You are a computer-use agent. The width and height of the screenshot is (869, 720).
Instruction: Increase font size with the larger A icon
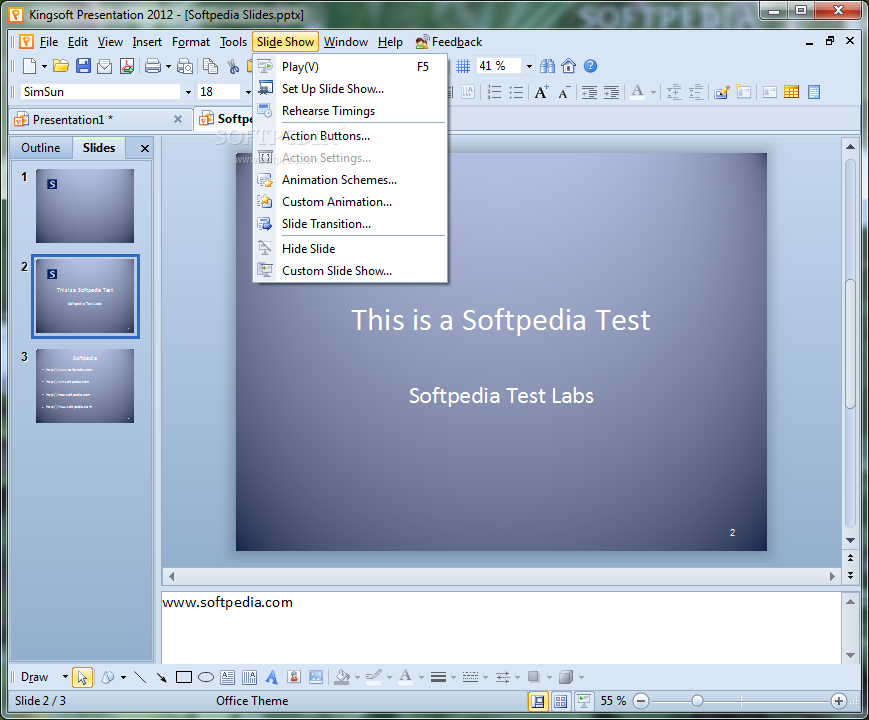click(x=542, y=92)
